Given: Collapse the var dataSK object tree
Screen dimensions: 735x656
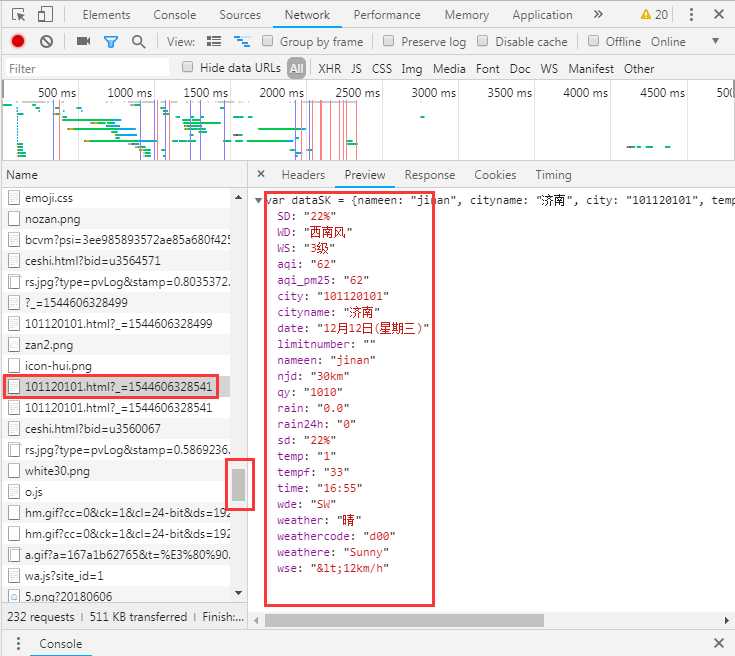Looking at the screenshot, I should coord(258,201).
